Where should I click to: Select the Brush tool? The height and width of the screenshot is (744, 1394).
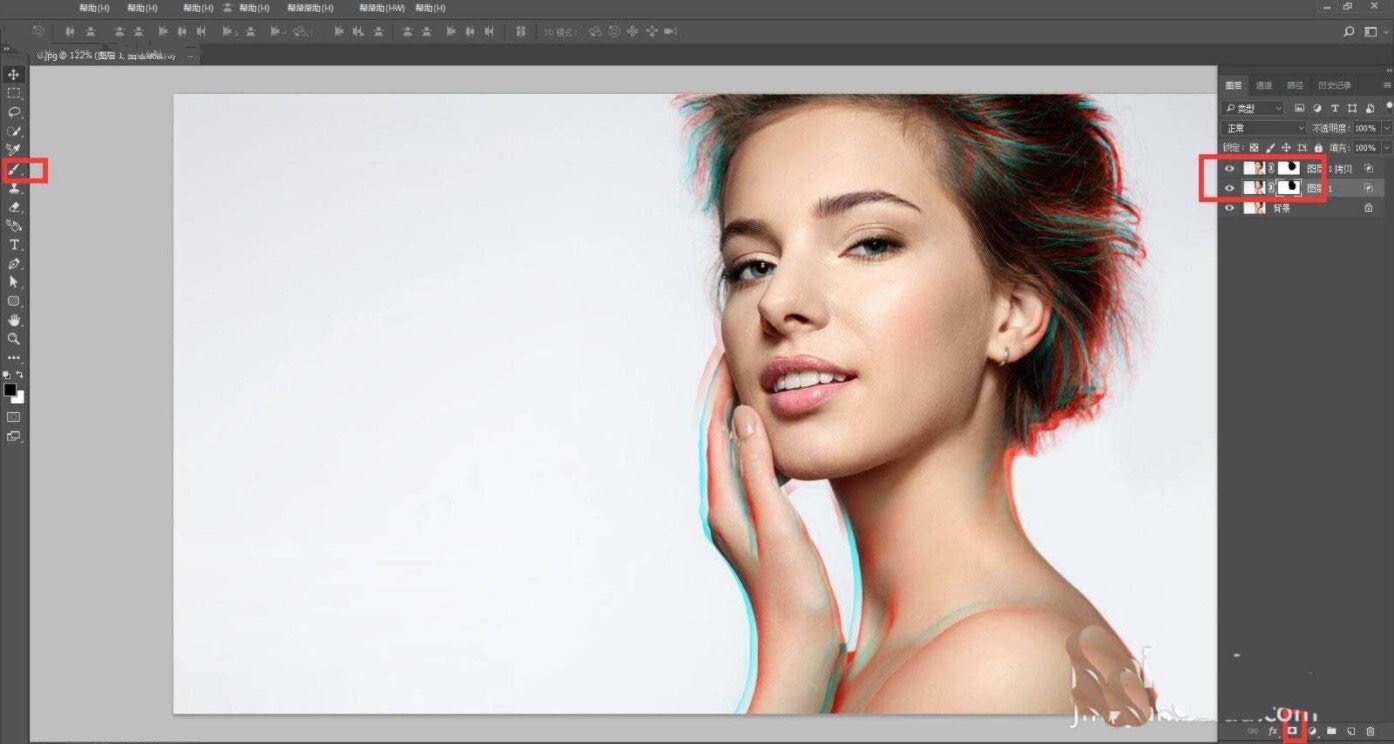(14, 170)
